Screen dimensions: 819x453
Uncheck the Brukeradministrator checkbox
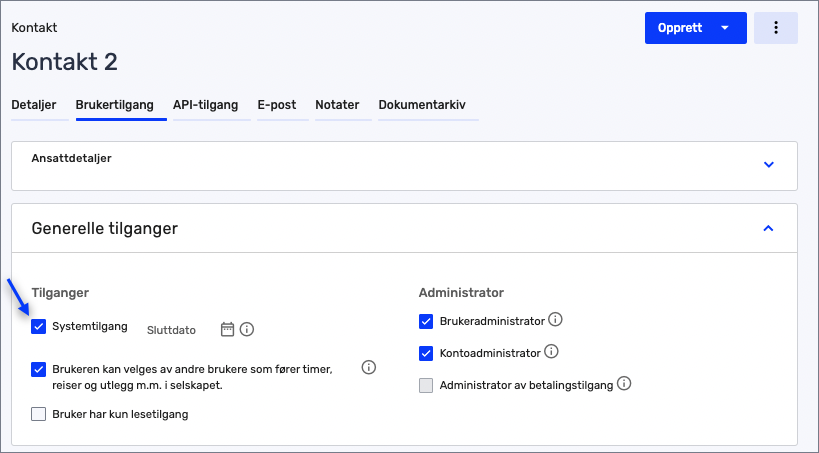[426, 322]
